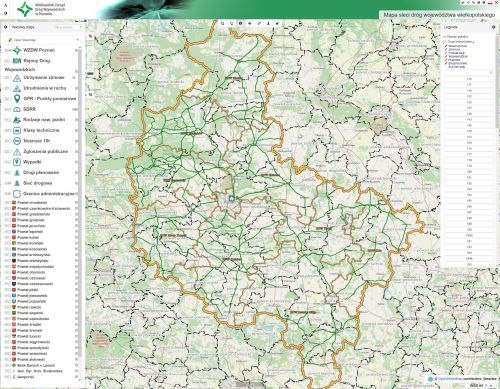The image size is (500, 389).
Task: Expand options at end of Nośność 10t row
Action: (x=76, y=141)
